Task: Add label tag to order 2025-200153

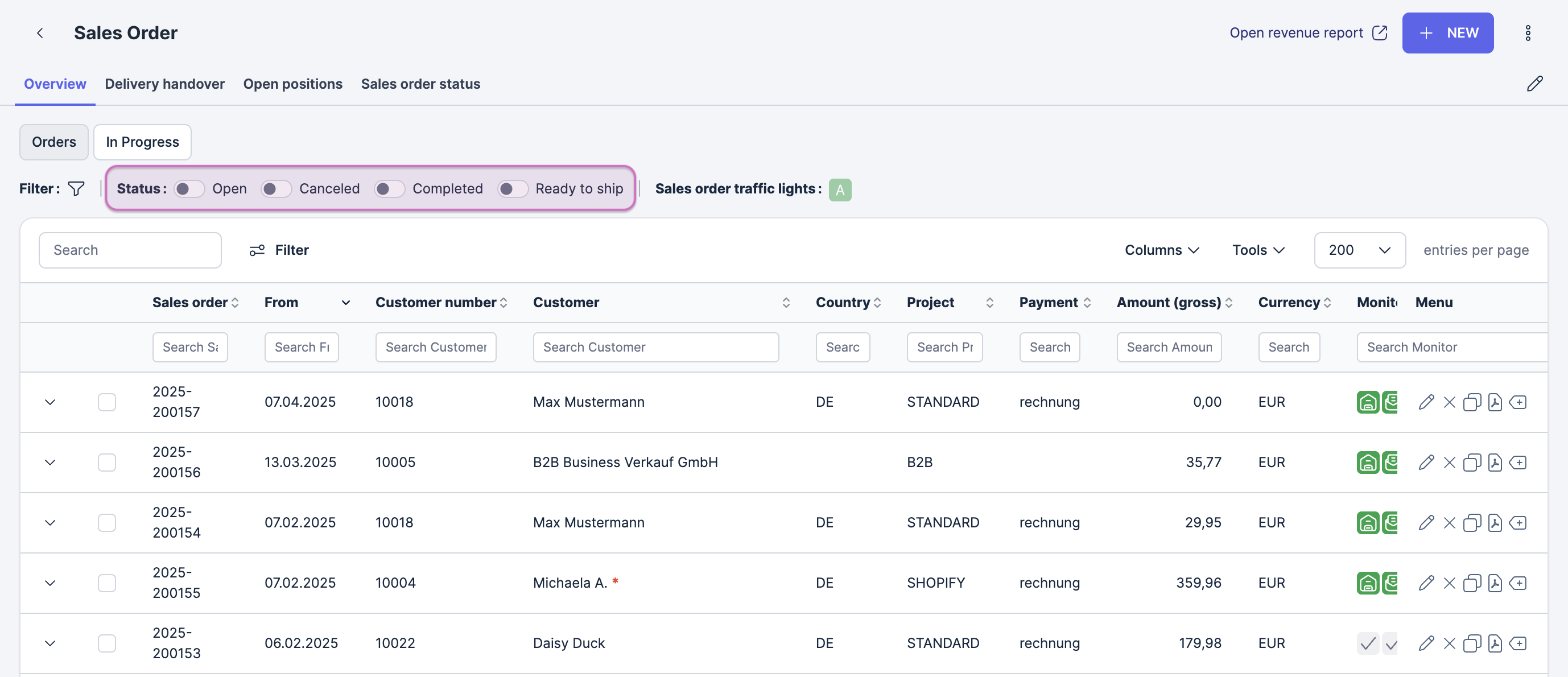Action: 1518,643
